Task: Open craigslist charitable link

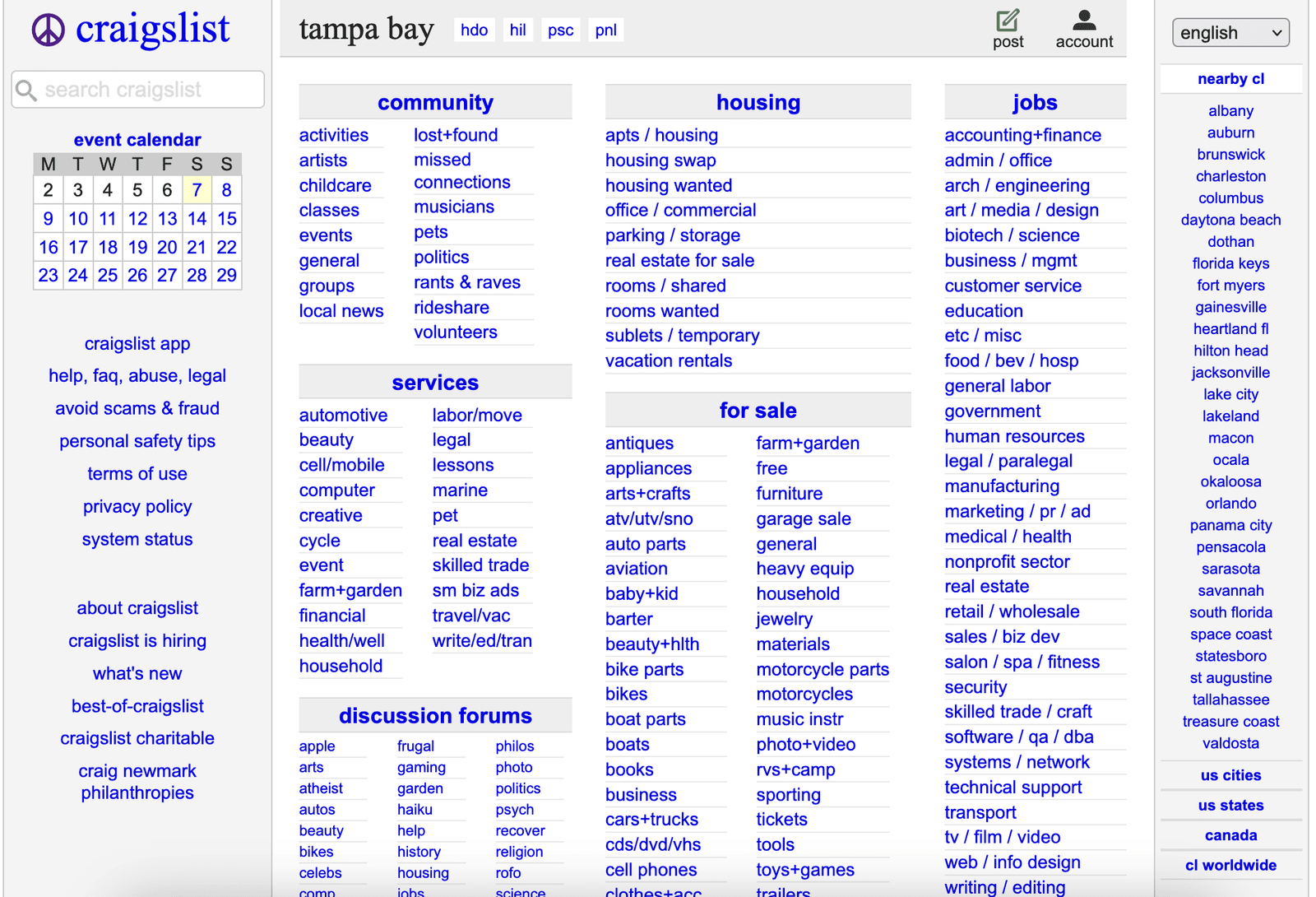Action: coord(137,738)
